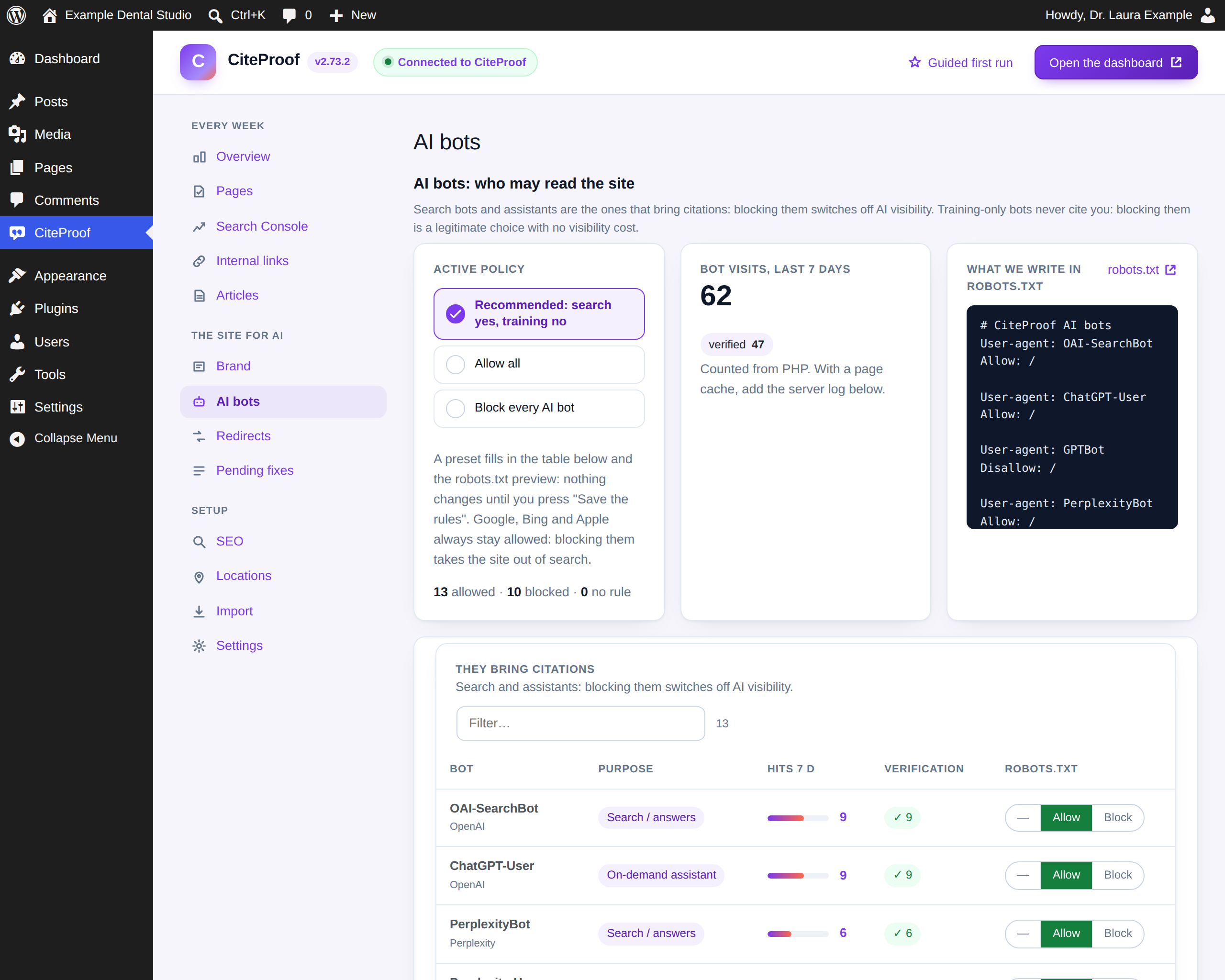Click the SEO magnifier icon
This screenshot has width=1225, height=980.
point(199,541)
